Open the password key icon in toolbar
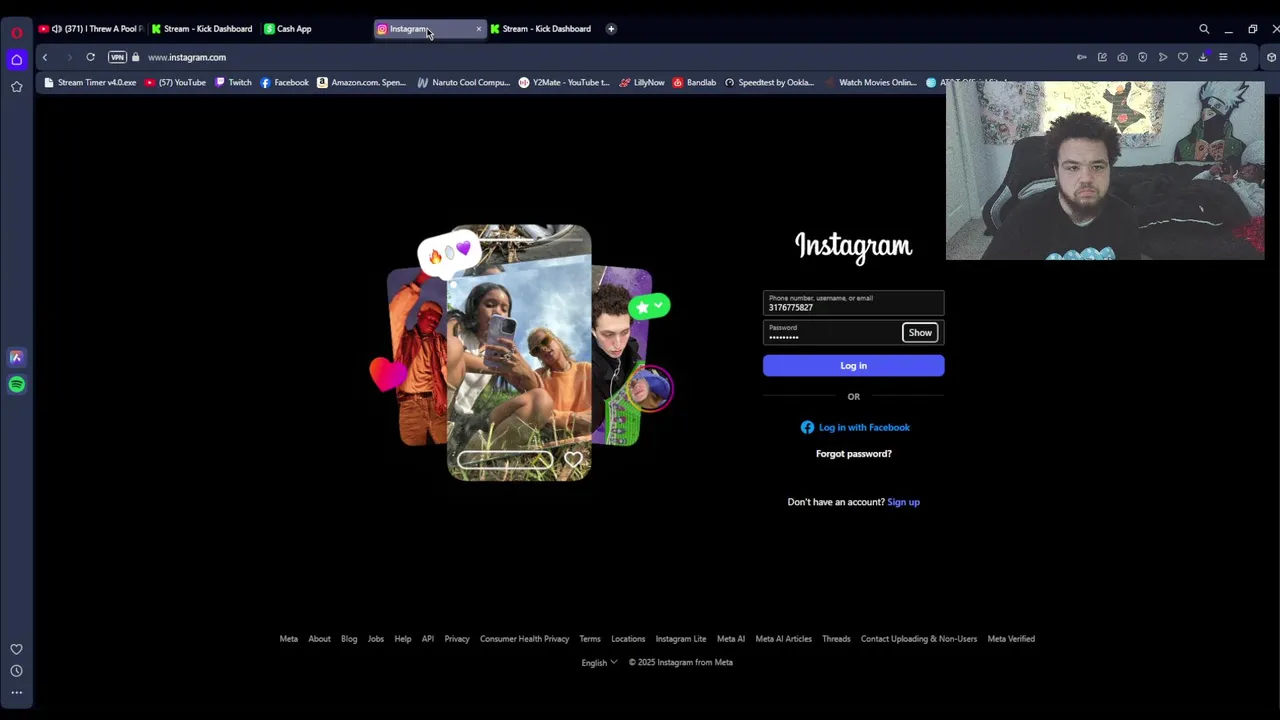 1081,57
